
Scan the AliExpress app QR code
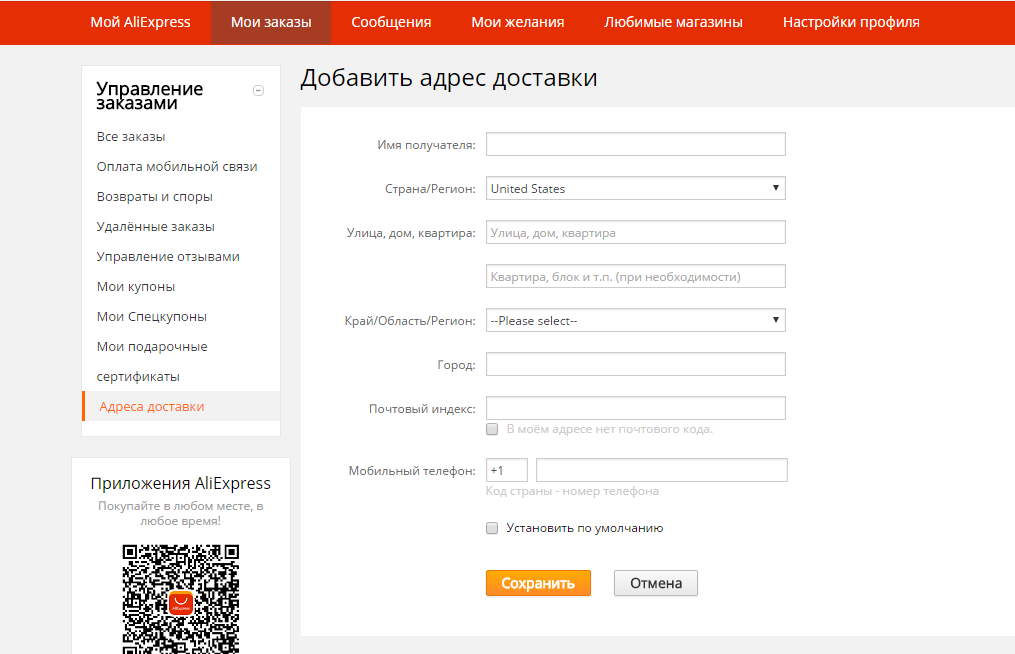[x=181, y=599]
